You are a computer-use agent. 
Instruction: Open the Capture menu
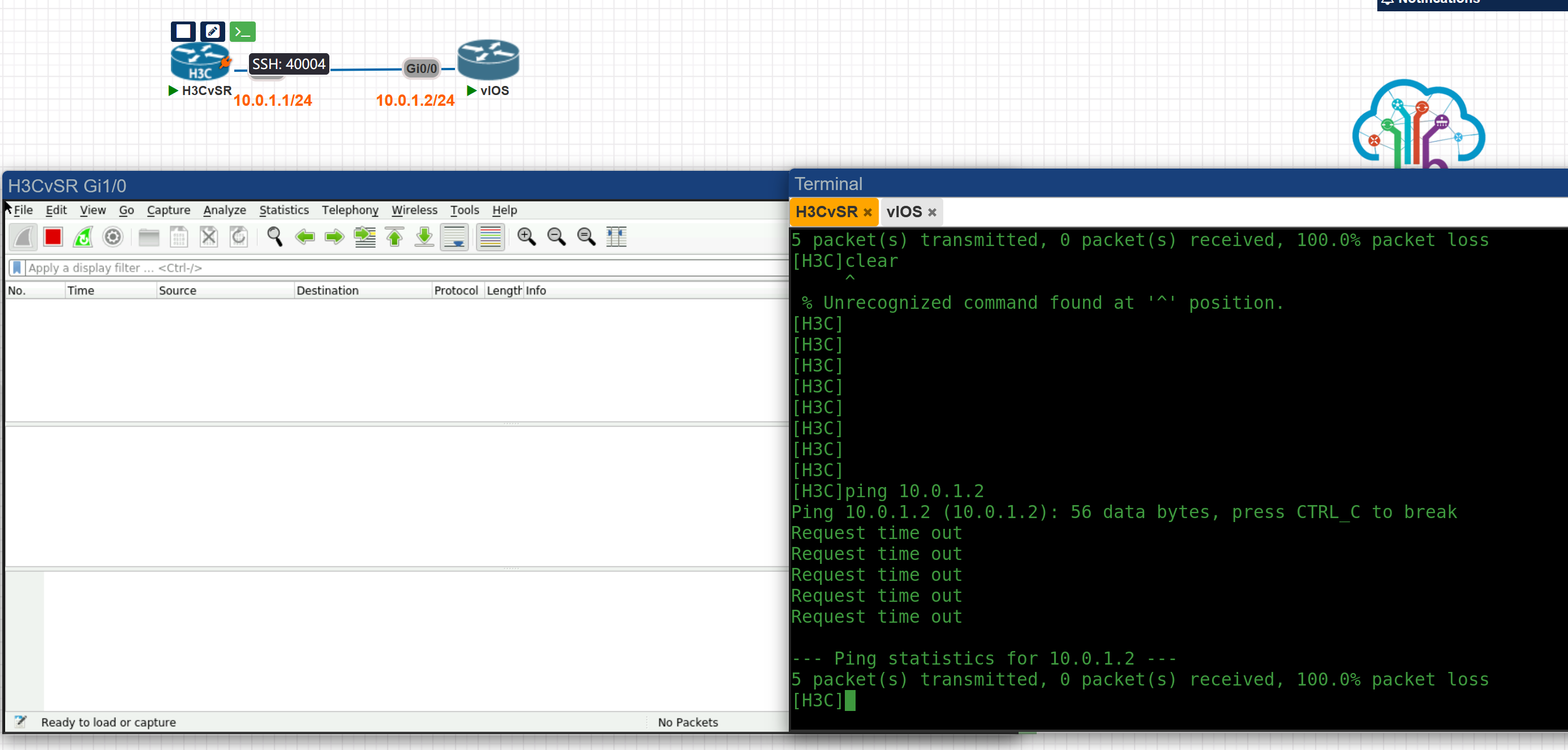[168, 210]
